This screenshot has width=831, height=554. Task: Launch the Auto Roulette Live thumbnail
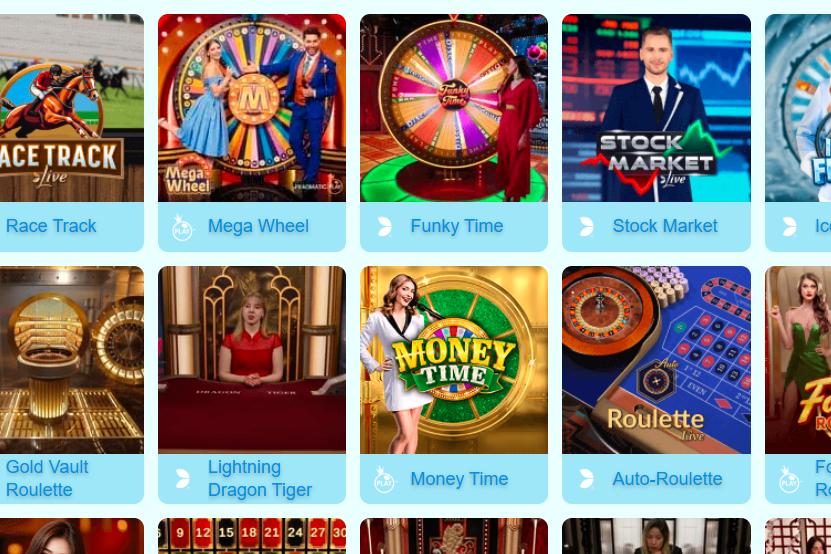click(657, 360)
